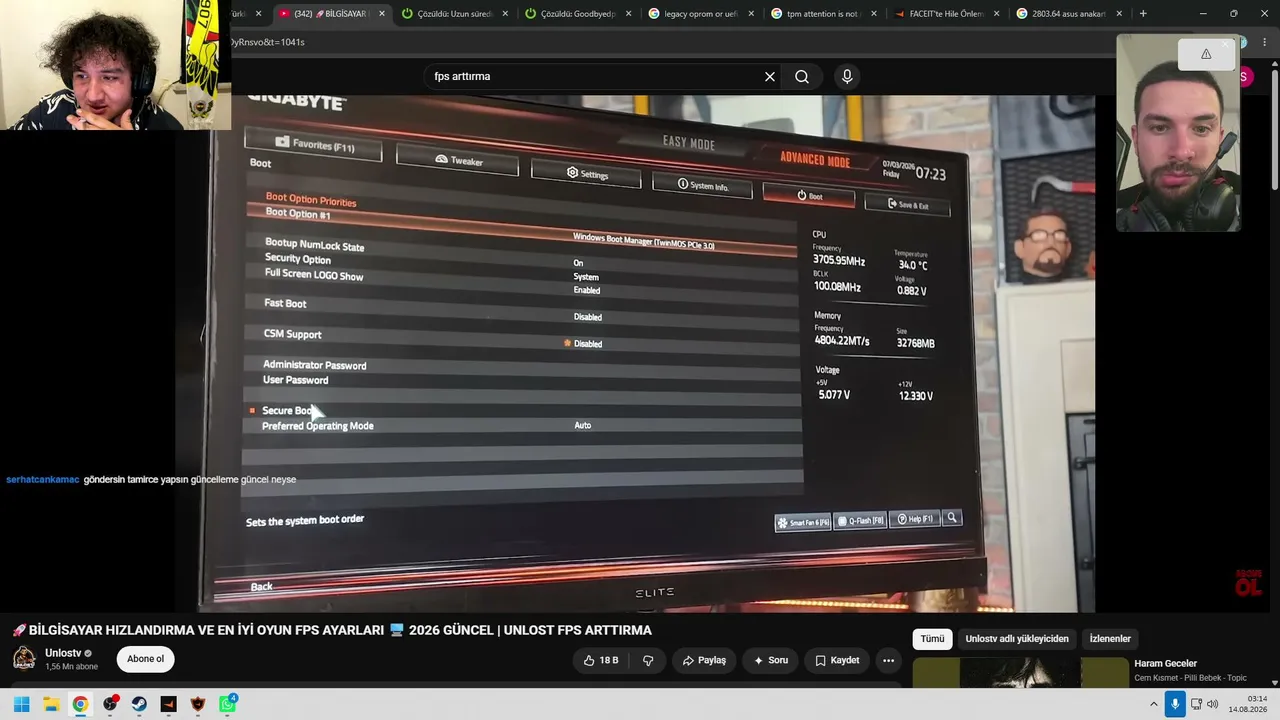Click 'ADVANCED MODE' in the BIOS
The width and height of the screenshot is (1280, 720).
815,160
